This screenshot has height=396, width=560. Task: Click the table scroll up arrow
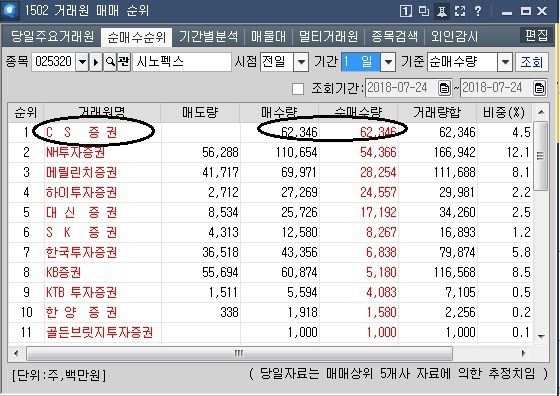click(541, 112)
